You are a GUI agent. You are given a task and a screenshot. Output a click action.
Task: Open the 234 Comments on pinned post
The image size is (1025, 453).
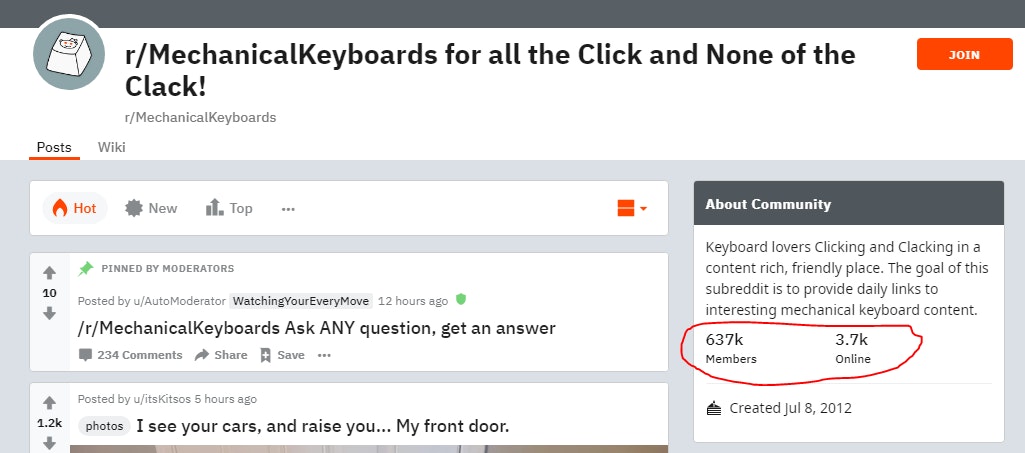(x=130, y=355)
